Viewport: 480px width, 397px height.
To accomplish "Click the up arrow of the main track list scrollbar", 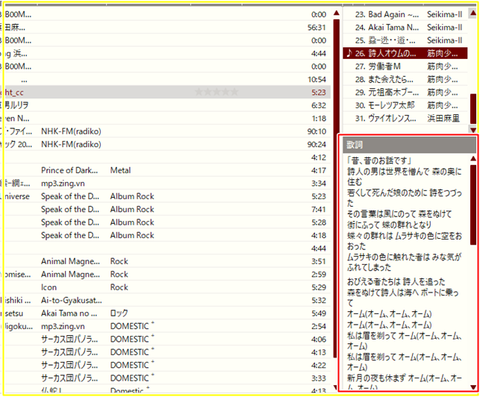I will (336, 13).
